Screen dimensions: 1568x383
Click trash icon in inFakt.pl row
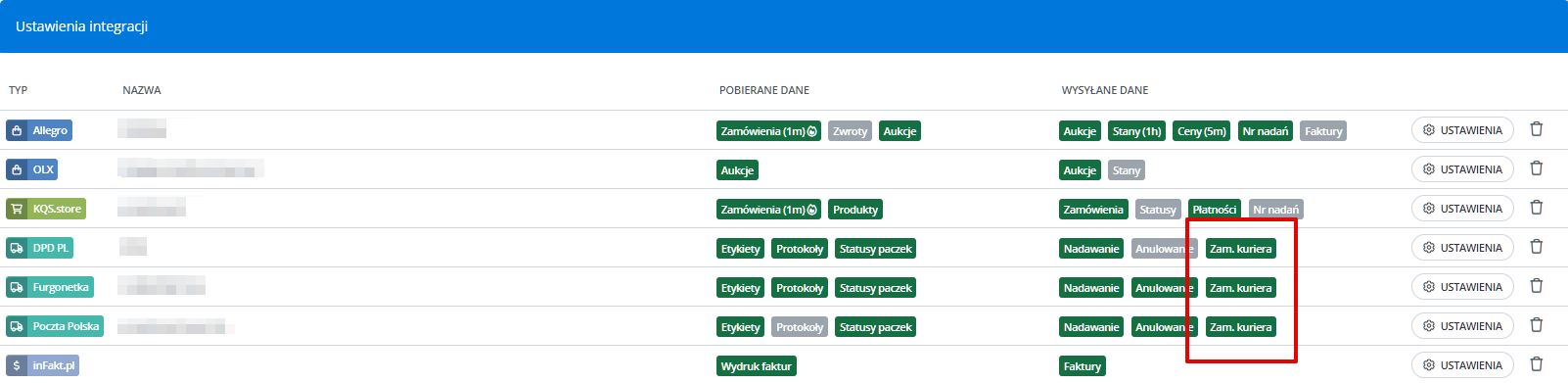[1536, 364]
